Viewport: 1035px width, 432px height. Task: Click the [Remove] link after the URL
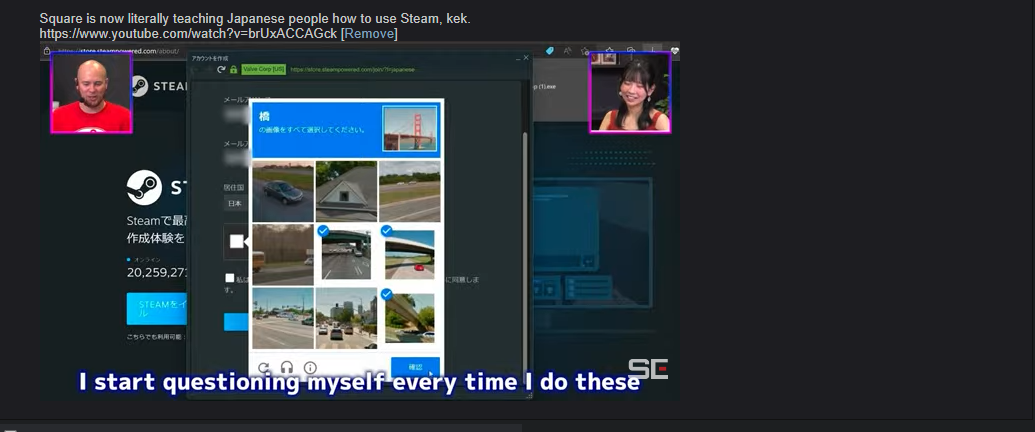[x=369, y=33]
